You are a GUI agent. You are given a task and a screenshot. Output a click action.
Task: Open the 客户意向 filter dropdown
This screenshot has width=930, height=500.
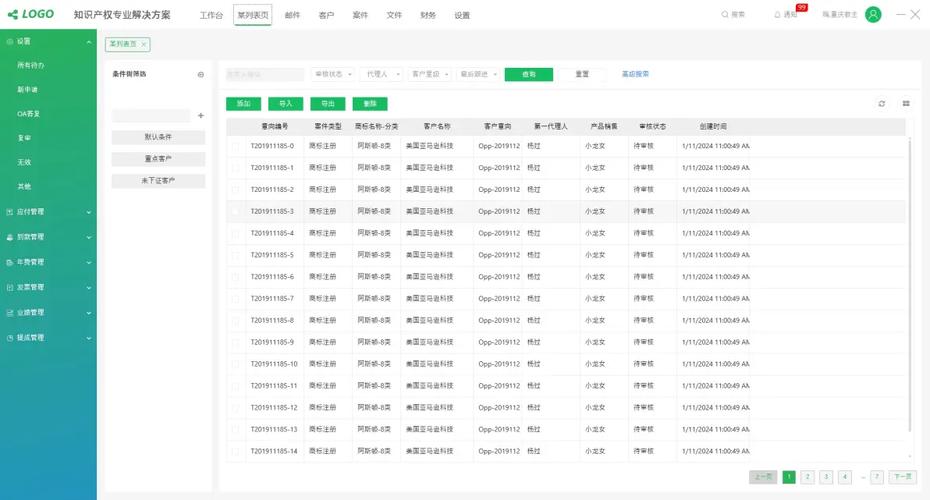point(429,74)
